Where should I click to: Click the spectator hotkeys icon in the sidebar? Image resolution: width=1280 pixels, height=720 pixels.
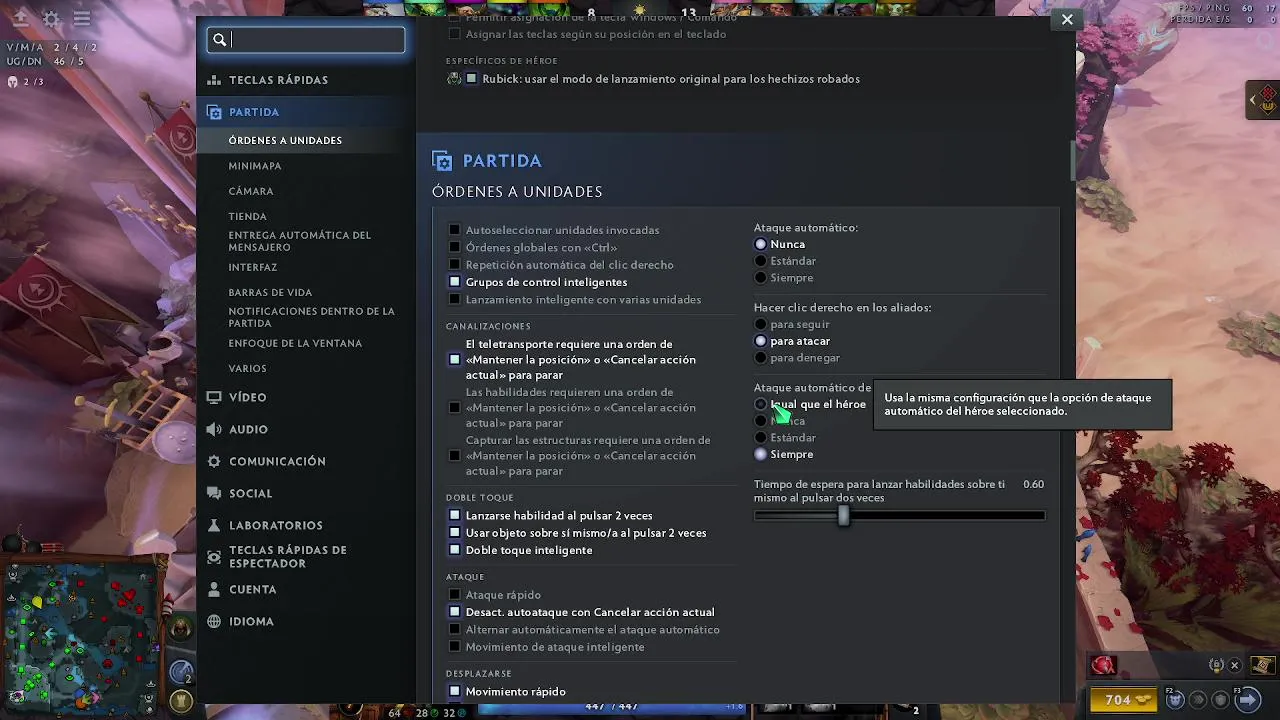pyautogui.click(x=214, y=557)
